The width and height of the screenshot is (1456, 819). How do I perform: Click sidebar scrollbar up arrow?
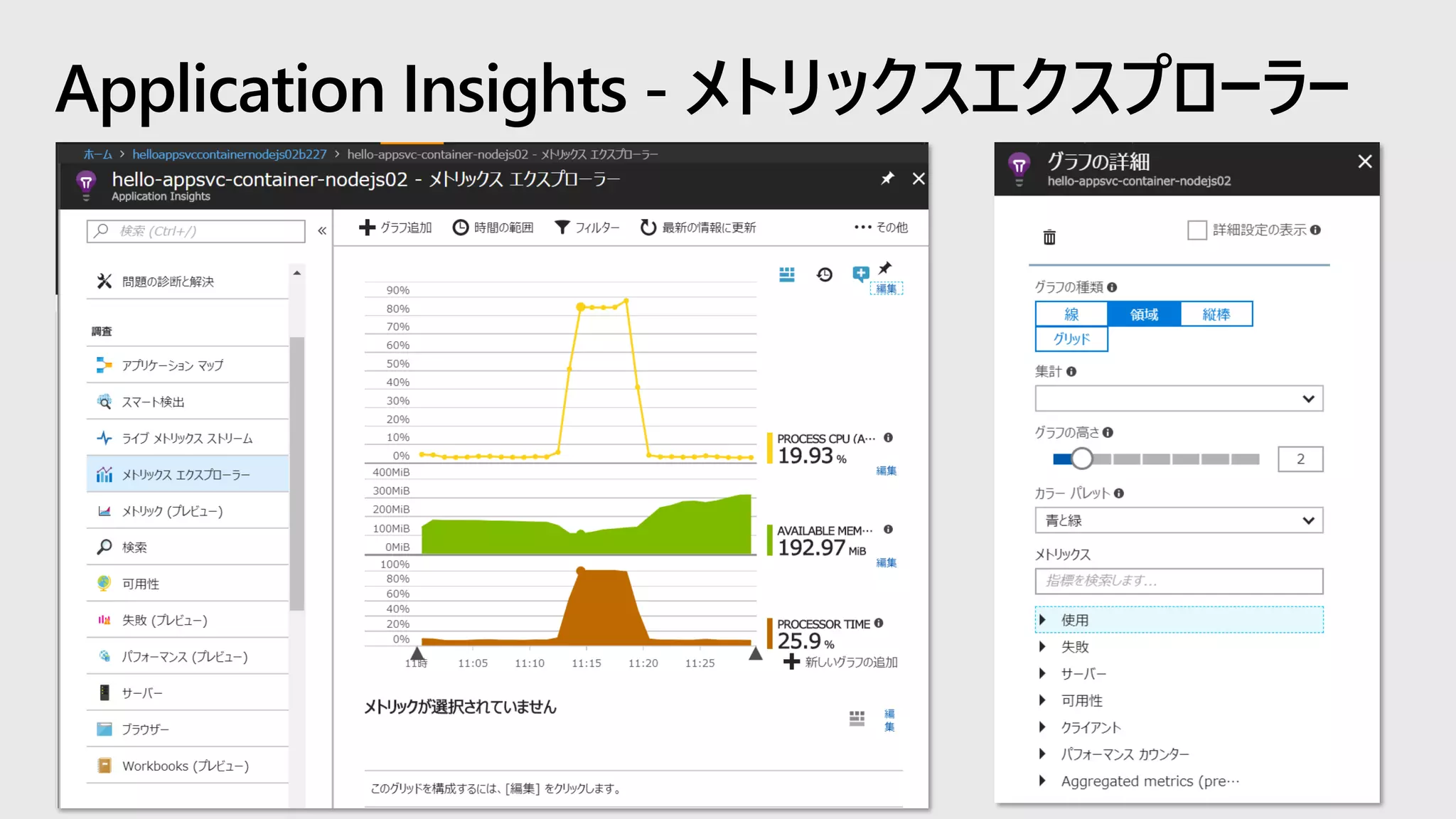coord(297,273)
